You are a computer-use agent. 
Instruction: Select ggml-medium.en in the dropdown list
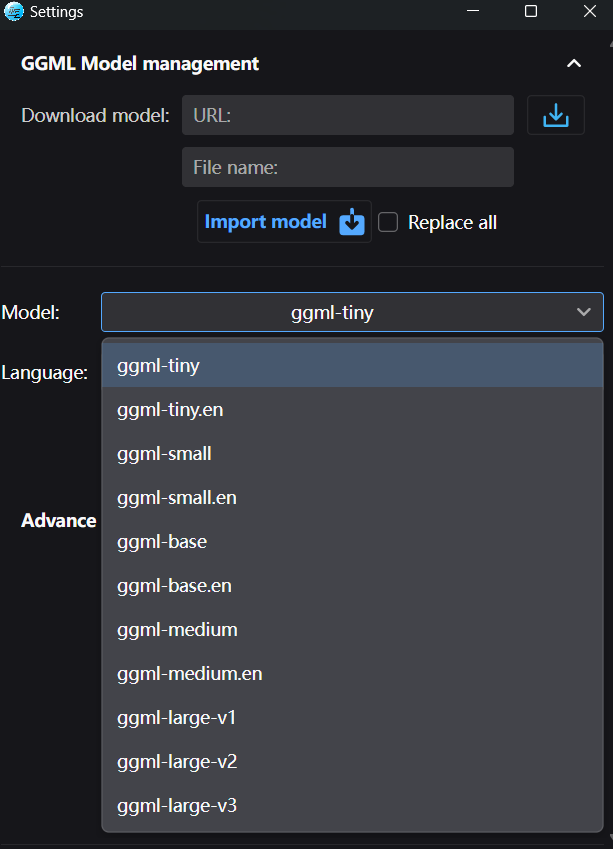(352, 674)
